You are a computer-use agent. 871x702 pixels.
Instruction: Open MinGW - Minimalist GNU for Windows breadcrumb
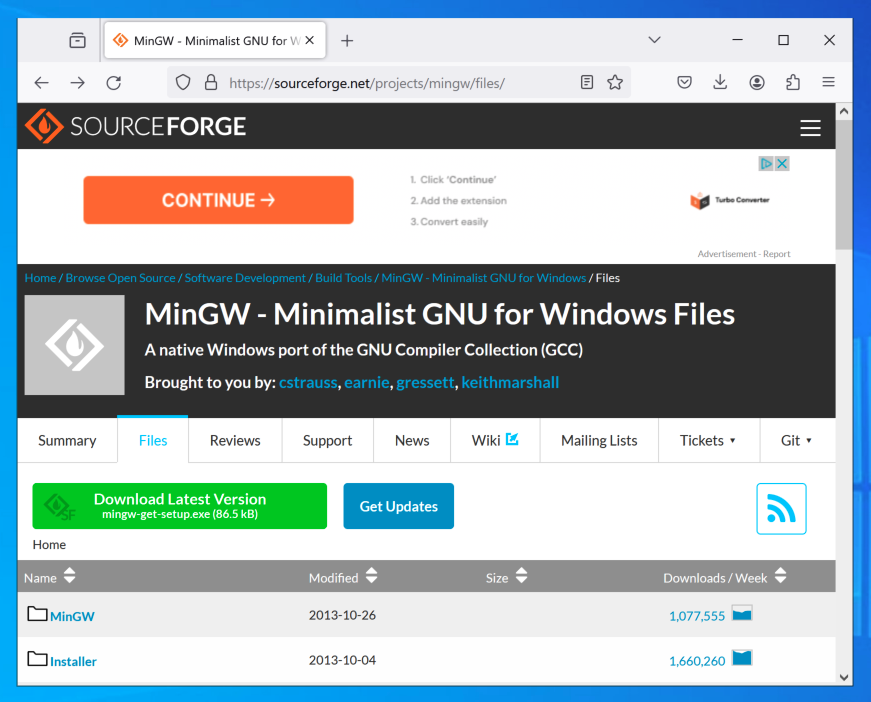click(x=483, y=278)
